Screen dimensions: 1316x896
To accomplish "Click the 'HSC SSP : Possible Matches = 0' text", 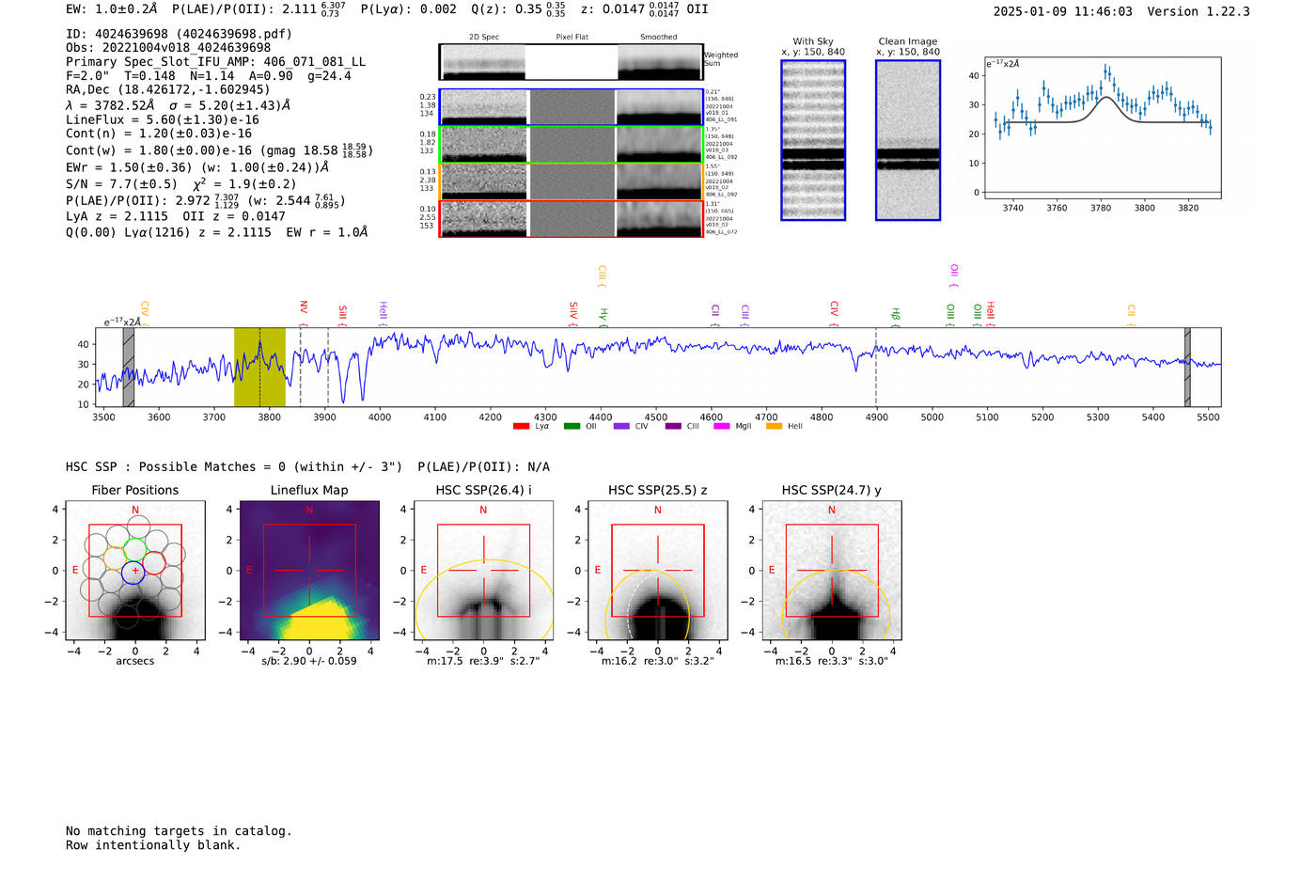I will click(234, 467).
